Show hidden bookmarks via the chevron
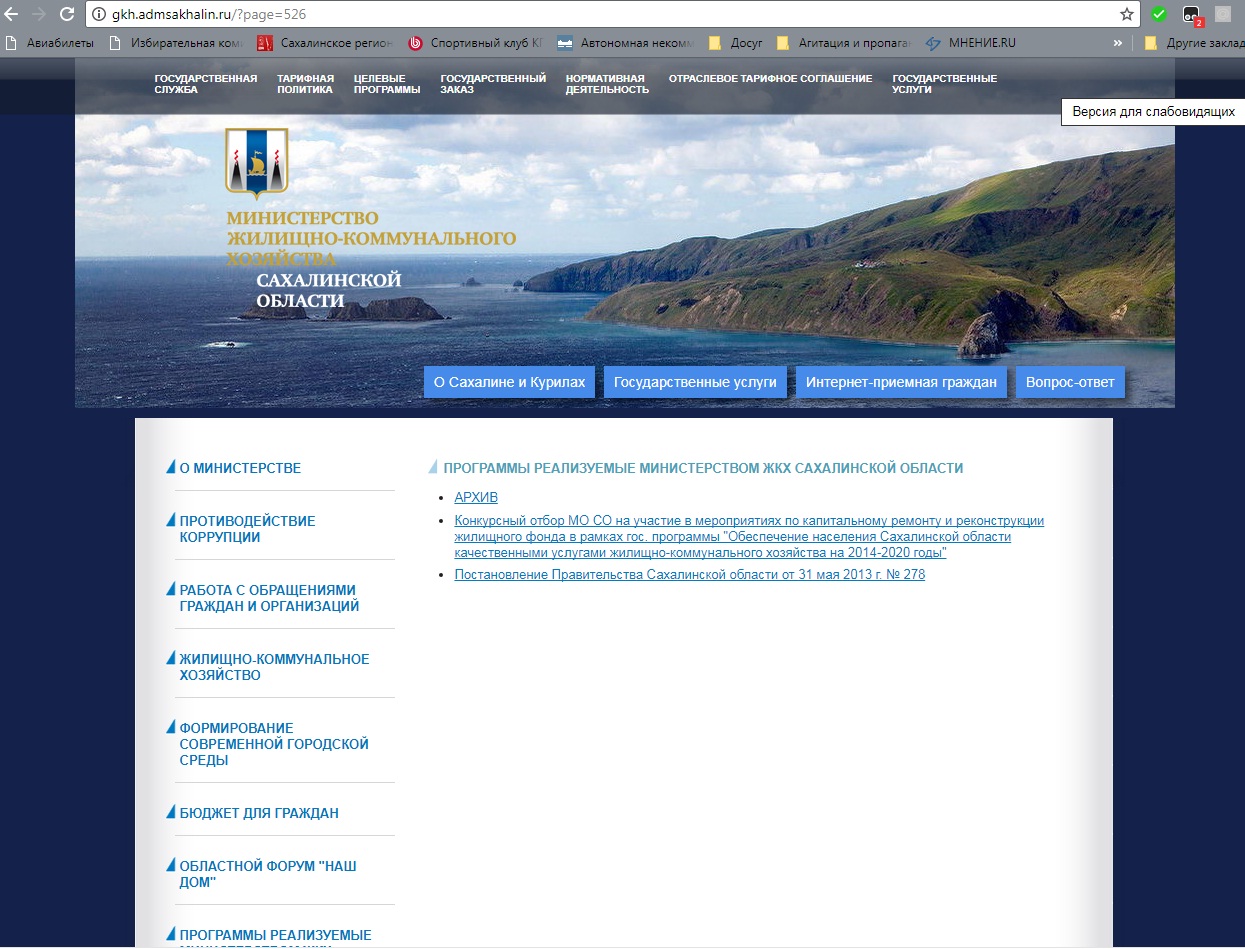The width and height of the screenshot is (1245, 949). [x=1117, y=43]
